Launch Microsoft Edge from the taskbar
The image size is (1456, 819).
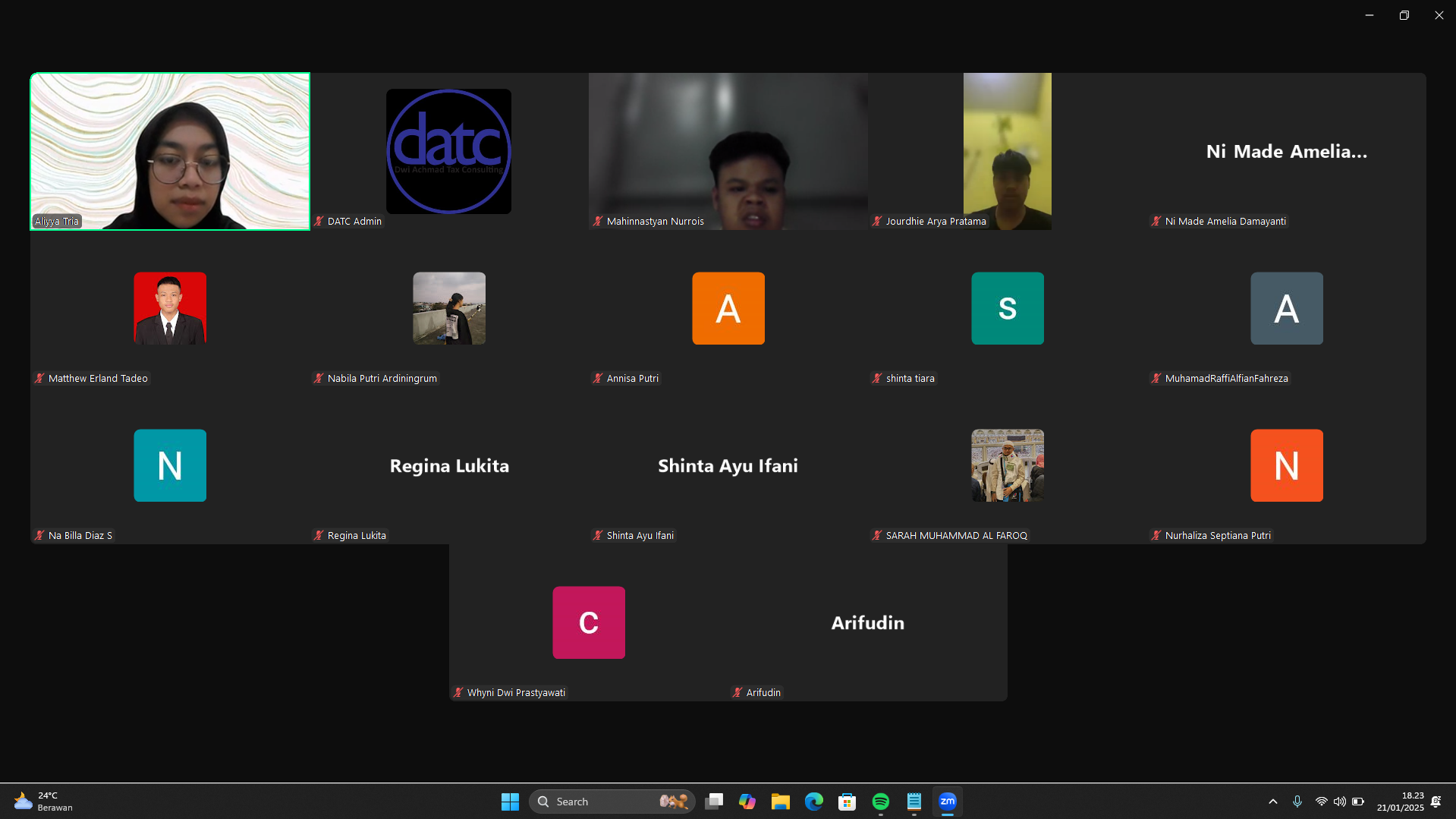click(x=813, y=802)
